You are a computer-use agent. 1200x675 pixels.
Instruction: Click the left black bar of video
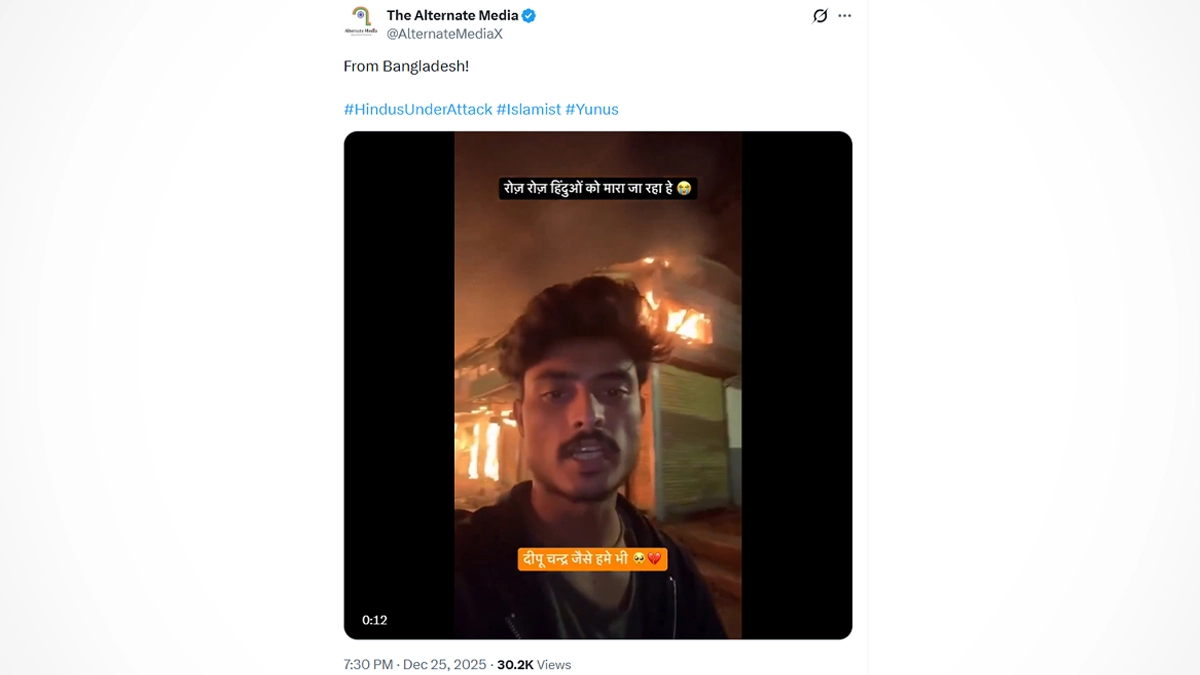coord(399,385)
